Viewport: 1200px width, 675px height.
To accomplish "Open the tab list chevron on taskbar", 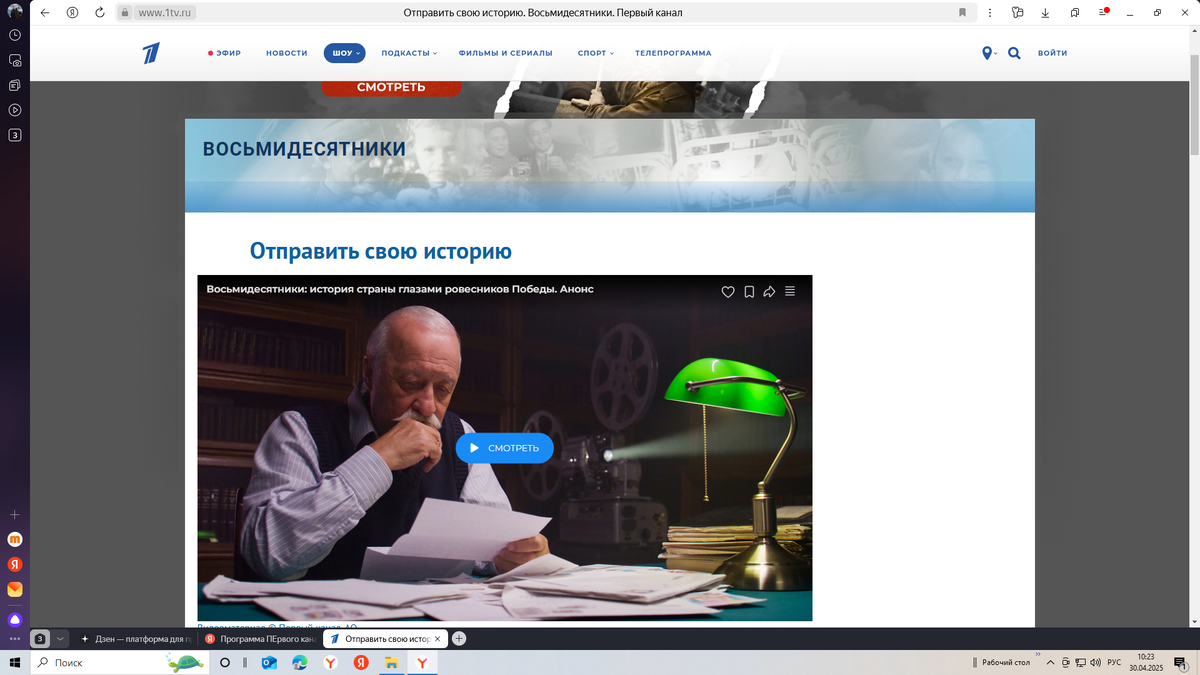I will point(61,638).
